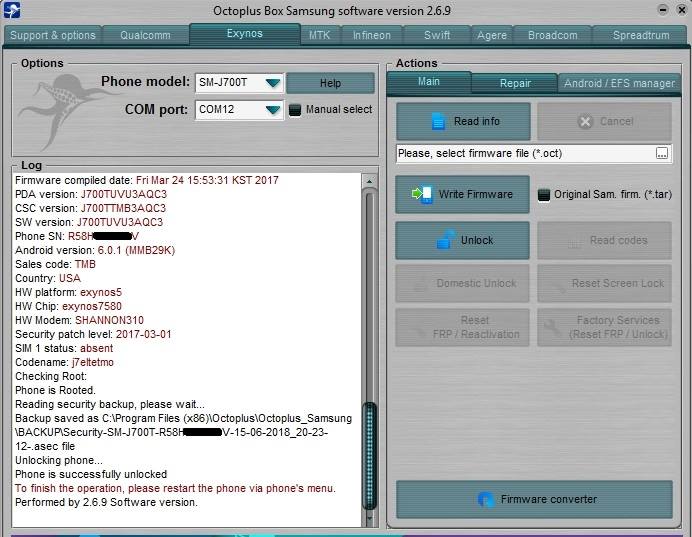Click the Write Firmware button

click(463, 194)
